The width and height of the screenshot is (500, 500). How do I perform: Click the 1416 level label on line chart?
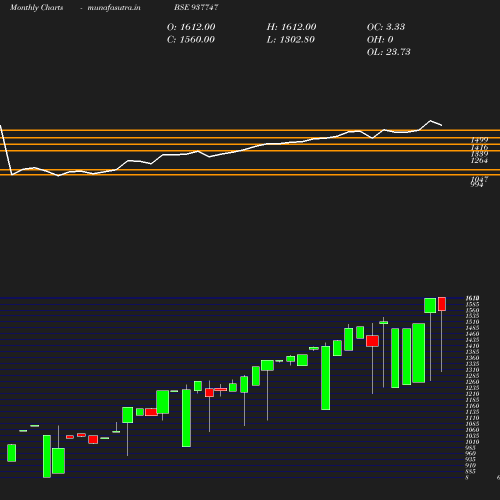pos(479,147)
